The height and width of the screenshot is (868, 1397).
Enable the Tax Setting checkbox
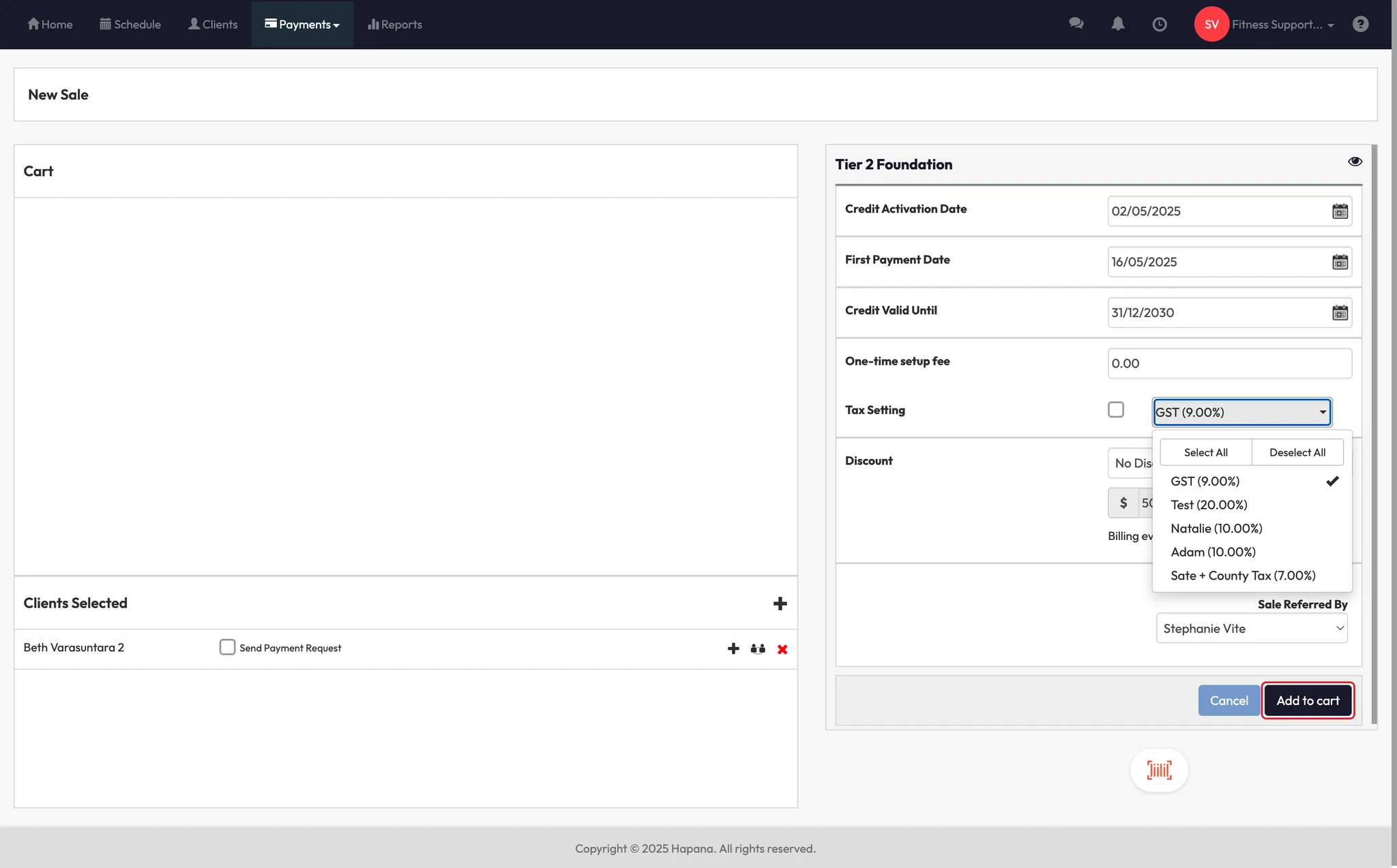point(1116,410)
